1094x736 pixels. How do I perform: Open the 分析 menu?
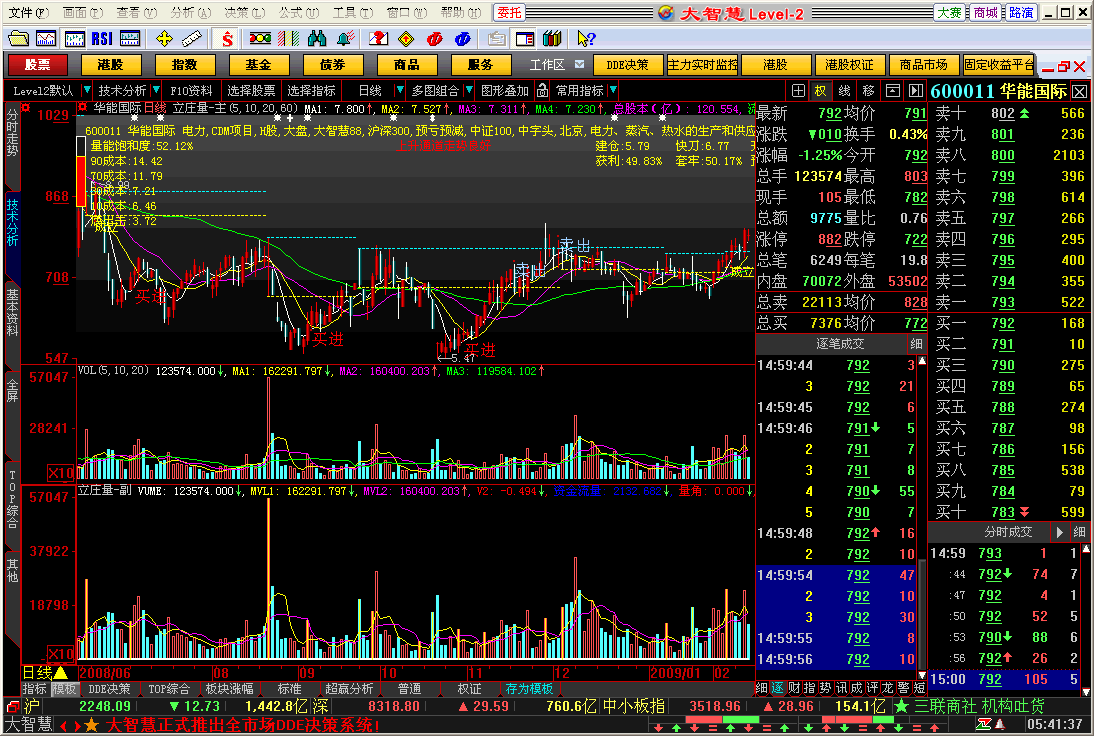pyautogui.click(x=190, y=13)
